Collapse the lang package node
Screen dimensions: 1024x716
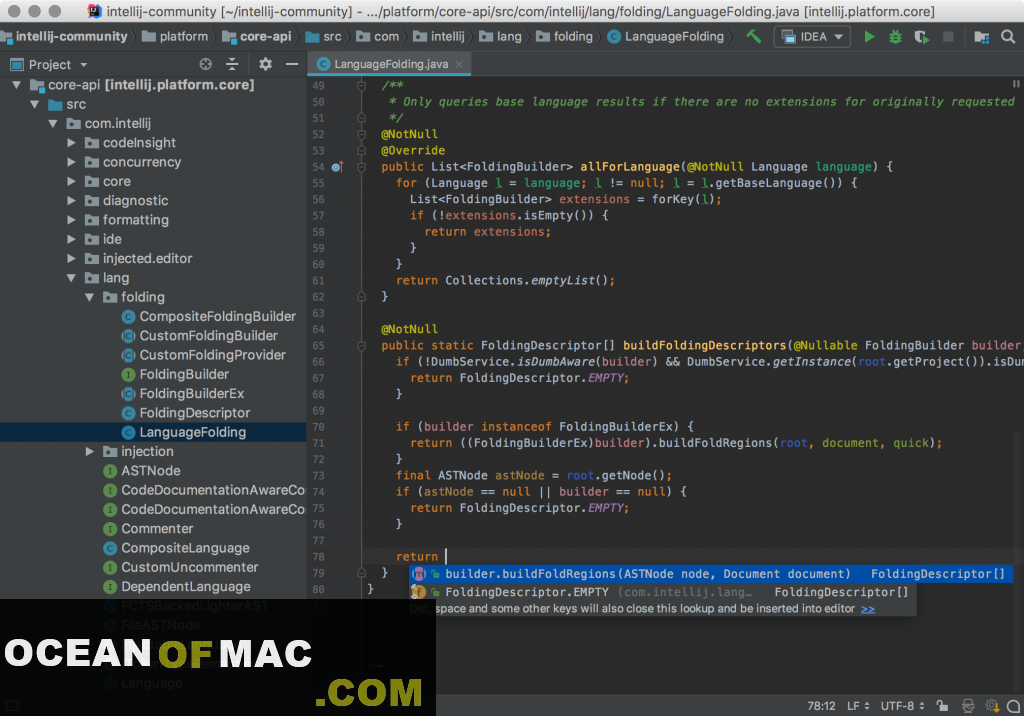(x=71, y=278)
